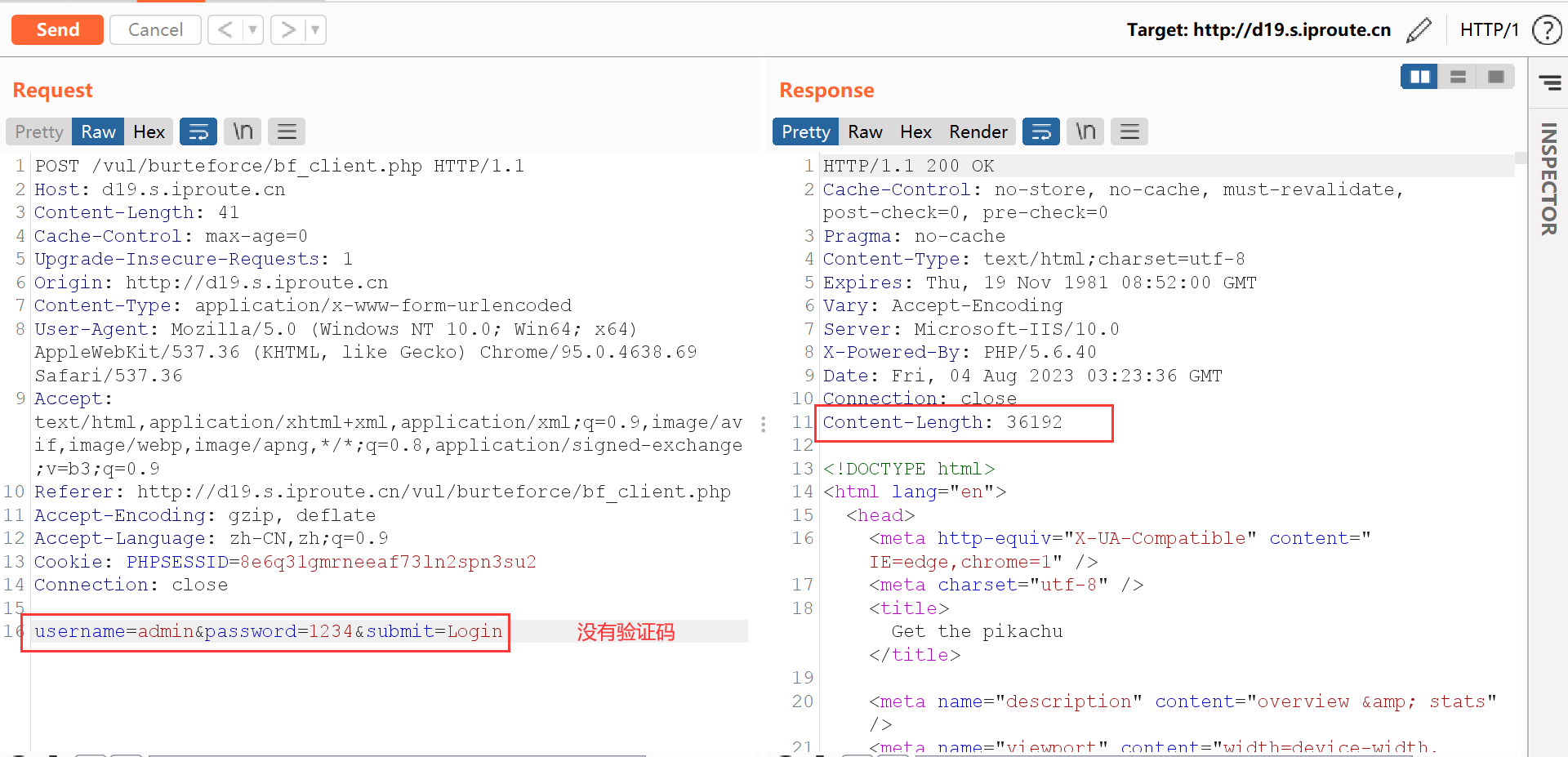
Task: Edit the target with the pencil icon
Action: pos(1419,30)
